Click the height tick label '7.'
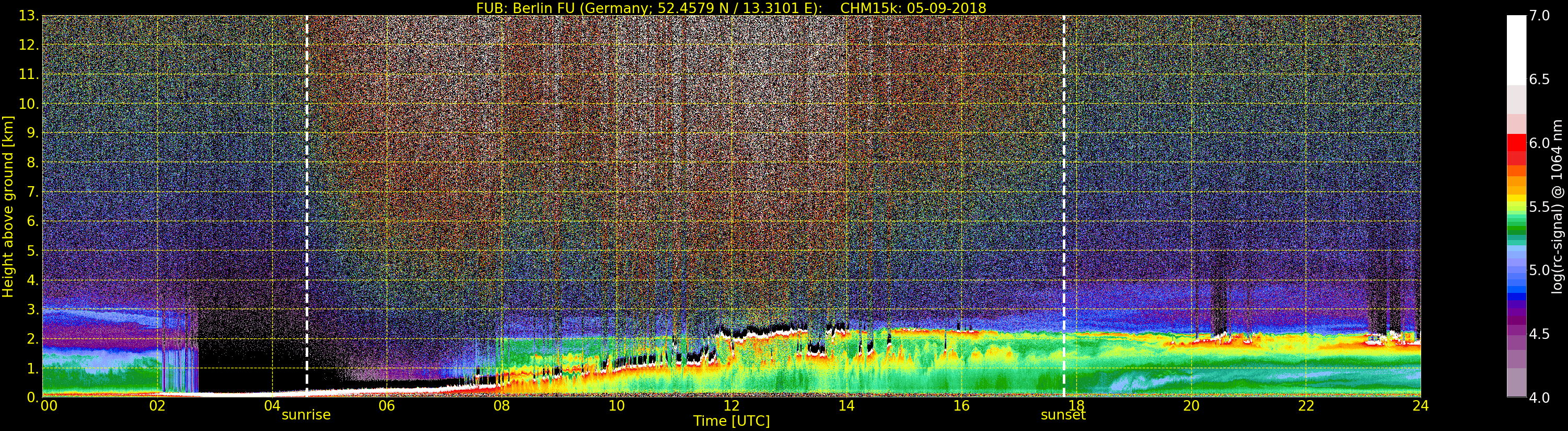Screen dimensions: 1568x431 coord(33,192)
